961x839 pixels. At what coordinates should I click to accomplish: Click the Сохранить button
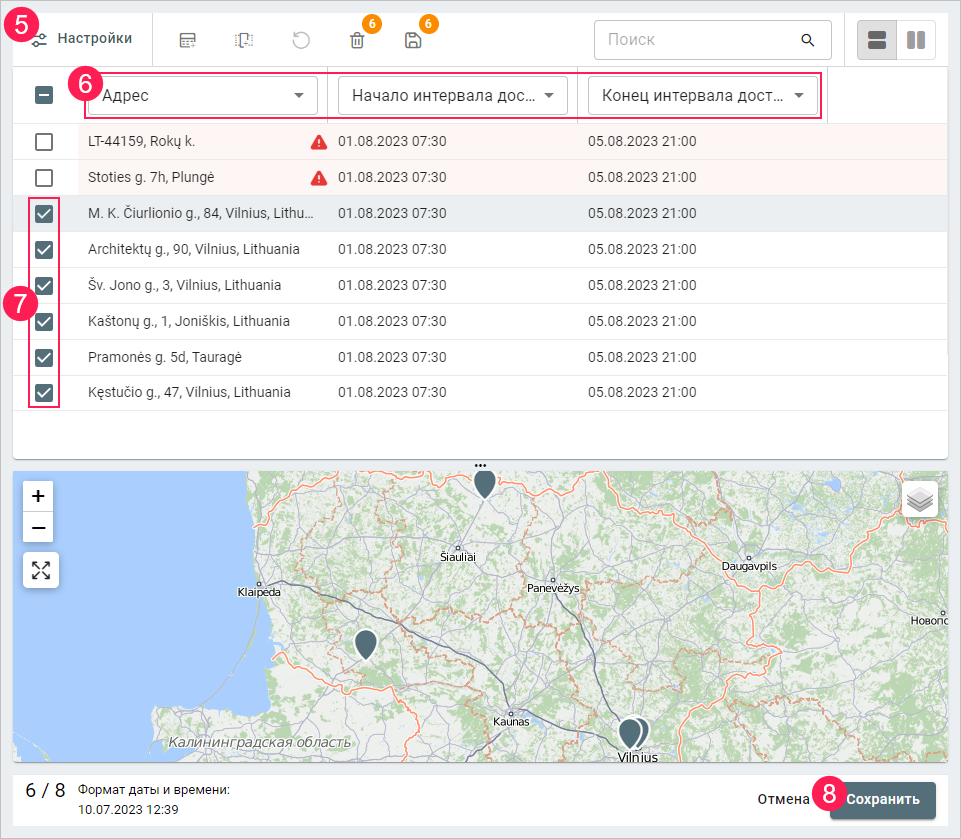883,800
